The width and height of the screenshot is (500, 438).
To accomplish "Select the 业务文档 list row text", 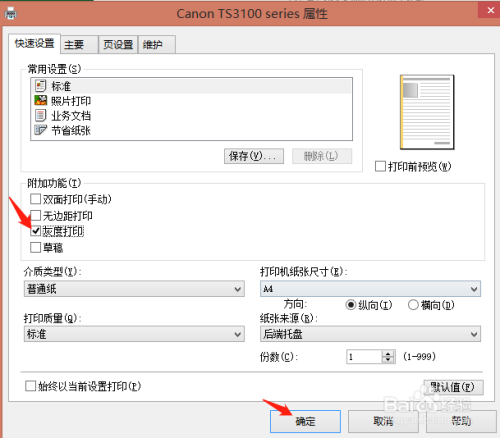I will [71, 116].
